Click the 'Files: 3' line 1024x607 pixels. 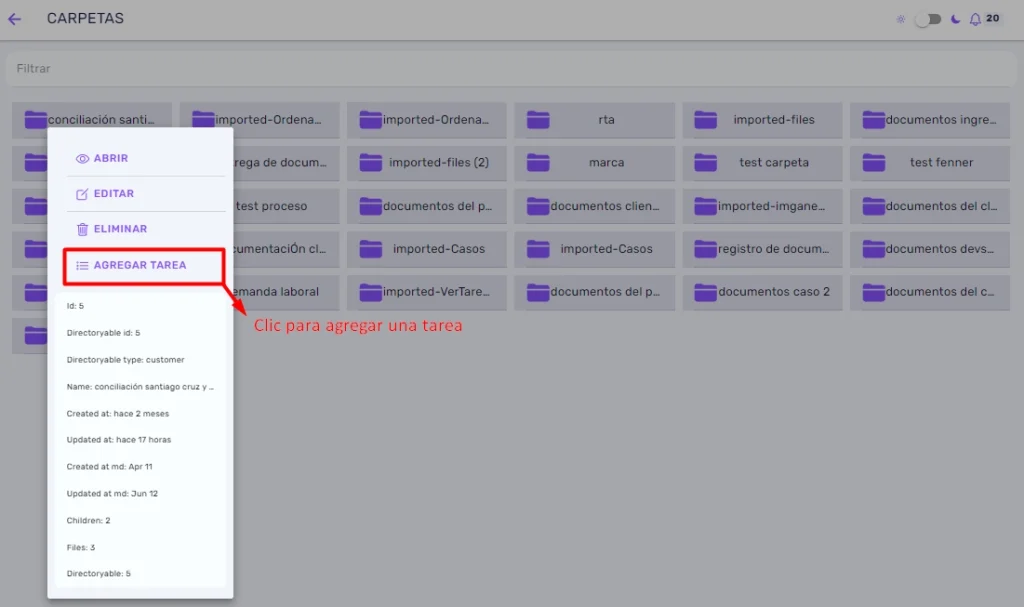80,548
